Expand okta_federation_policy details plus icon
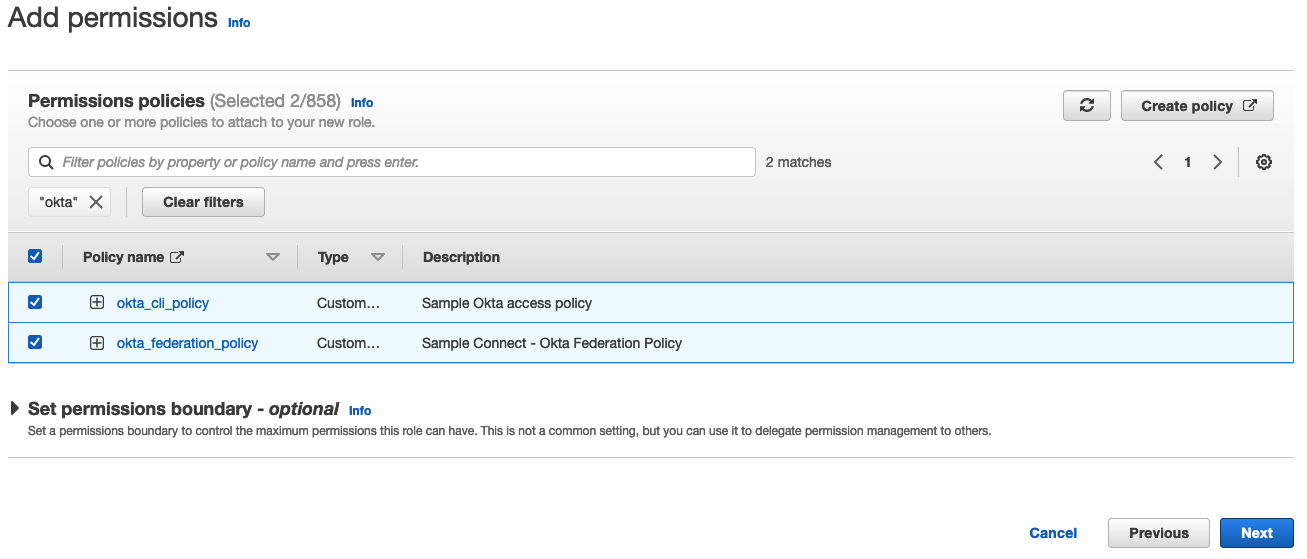 coord(97,343)
